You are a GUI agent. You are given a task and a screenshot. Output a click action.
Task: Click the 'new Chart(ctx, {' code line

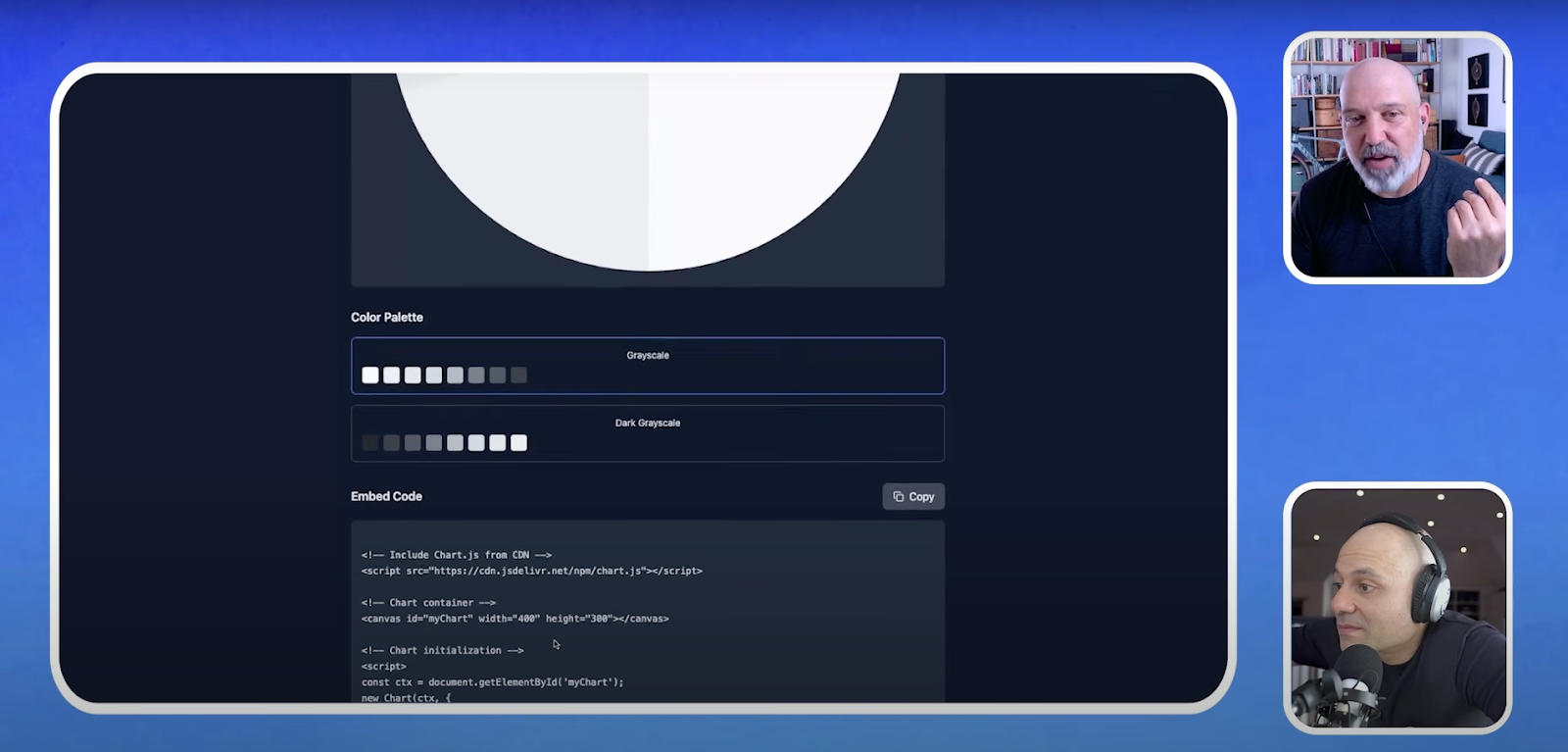pyautogui.click(x=406, y=698)
